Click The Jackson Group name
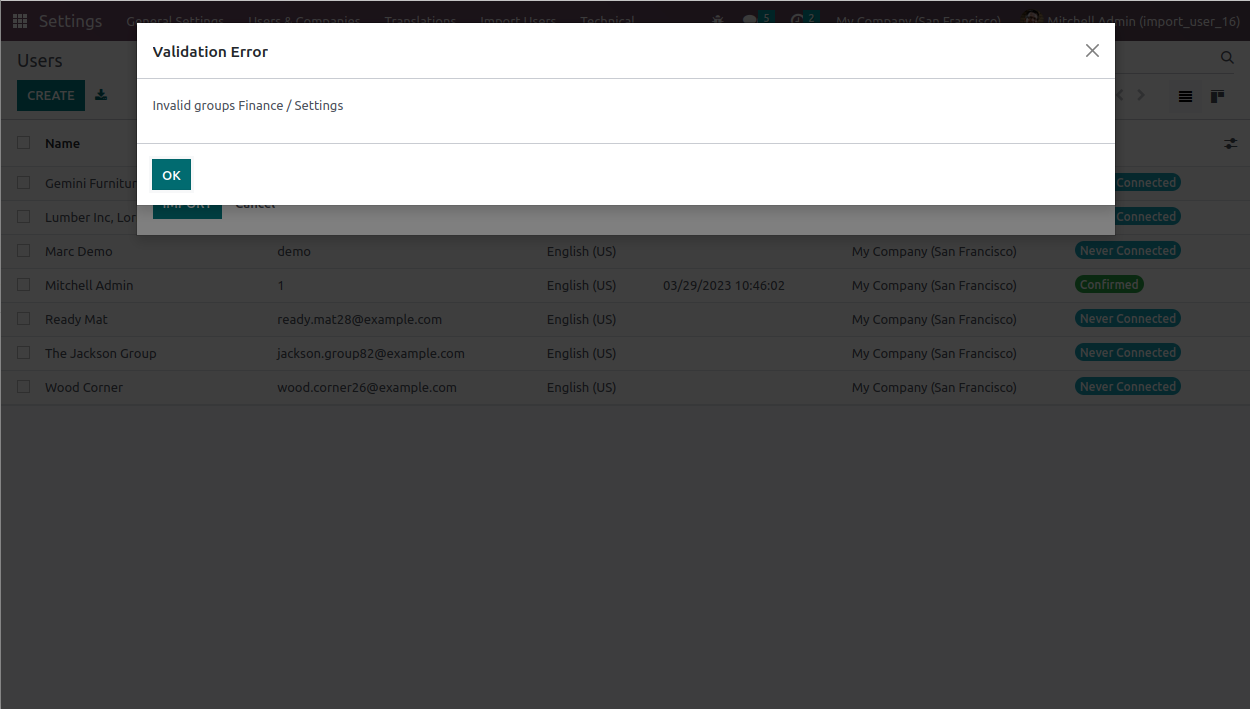Screen dimensions: 1250x709 click(101, 354)
